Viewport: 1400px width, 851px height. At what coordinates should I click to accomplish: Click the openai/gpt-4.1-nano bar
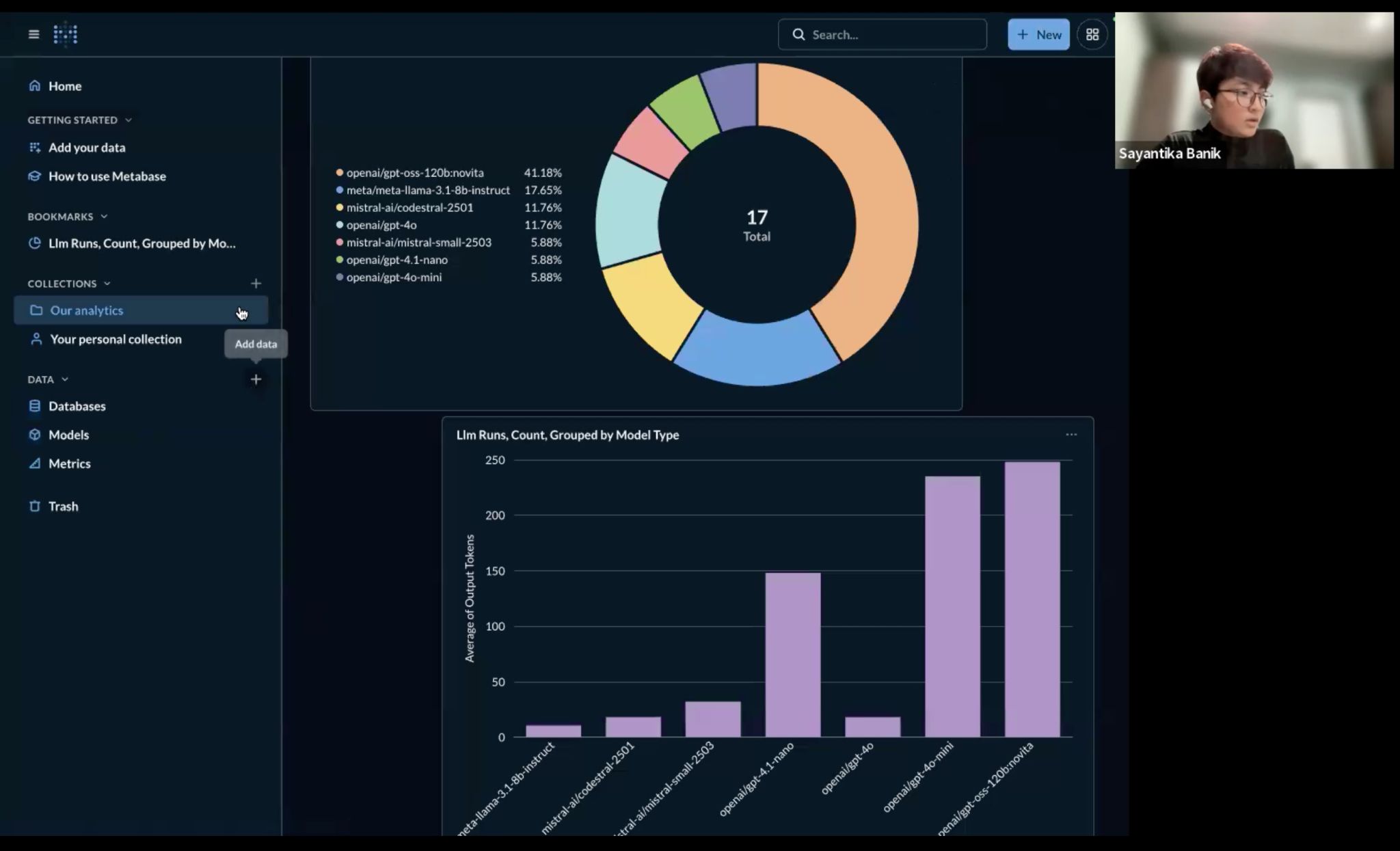(x=793, y=655)
